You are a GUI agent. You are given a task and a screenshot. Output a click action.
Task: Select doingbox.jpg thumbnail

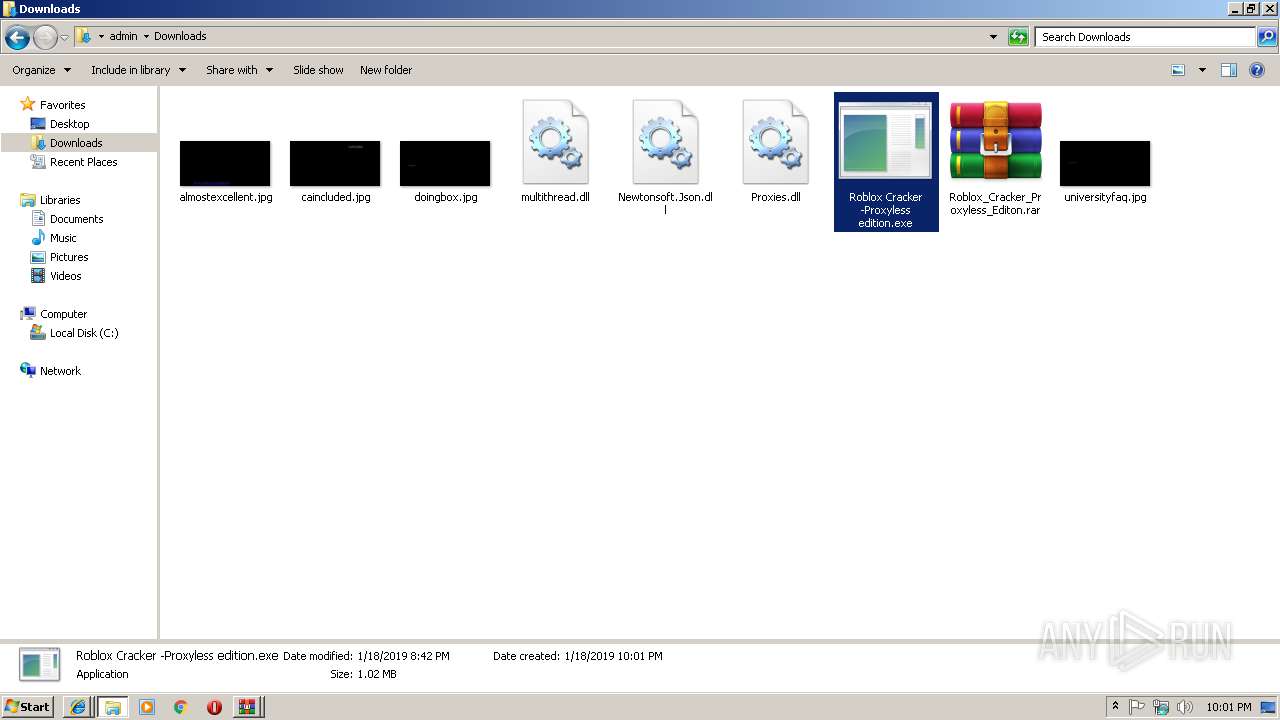(x=445, y=163)
